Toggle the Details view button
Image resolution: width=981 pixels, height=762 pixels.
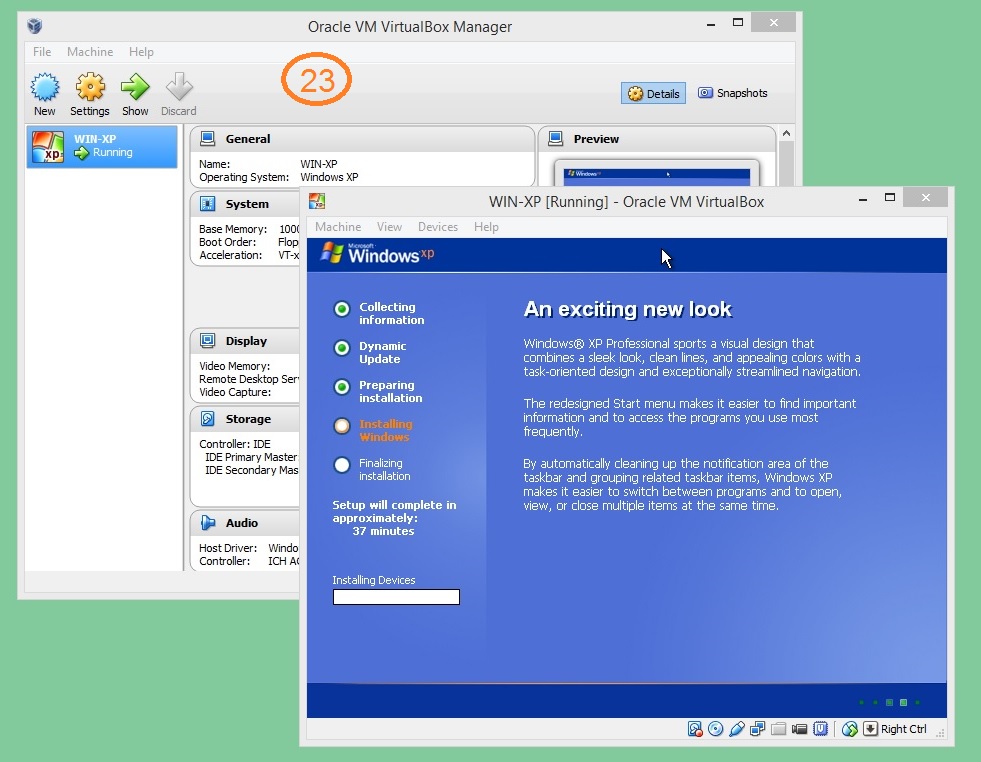653,94
